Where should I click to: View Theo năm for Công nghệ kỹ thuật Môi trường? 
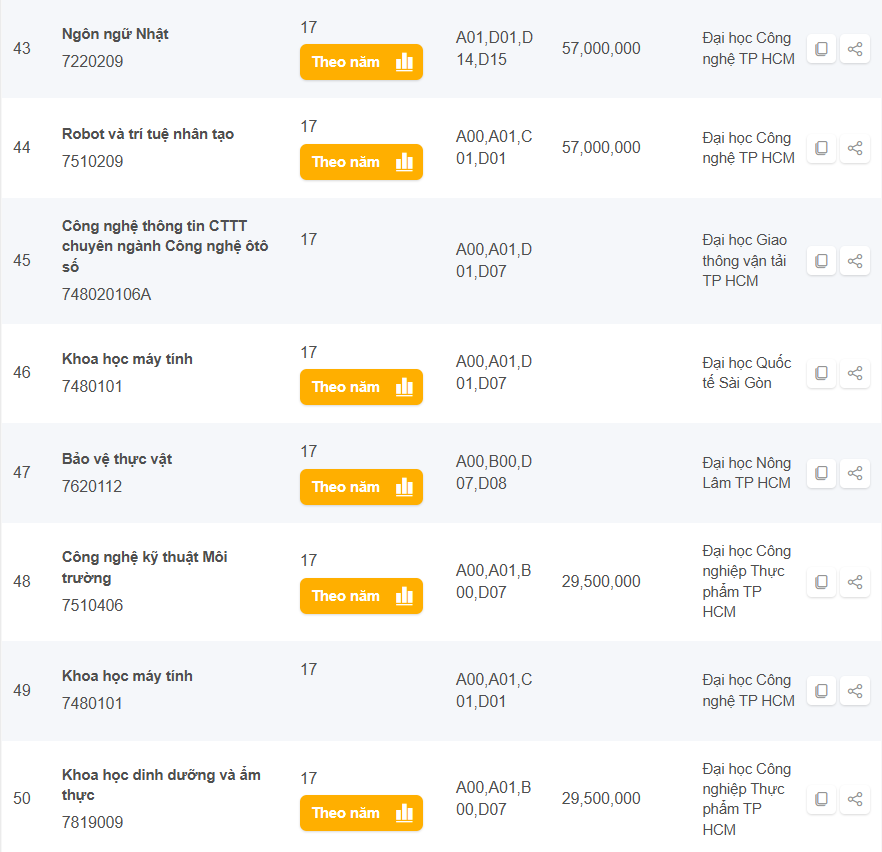pos(361,596)
